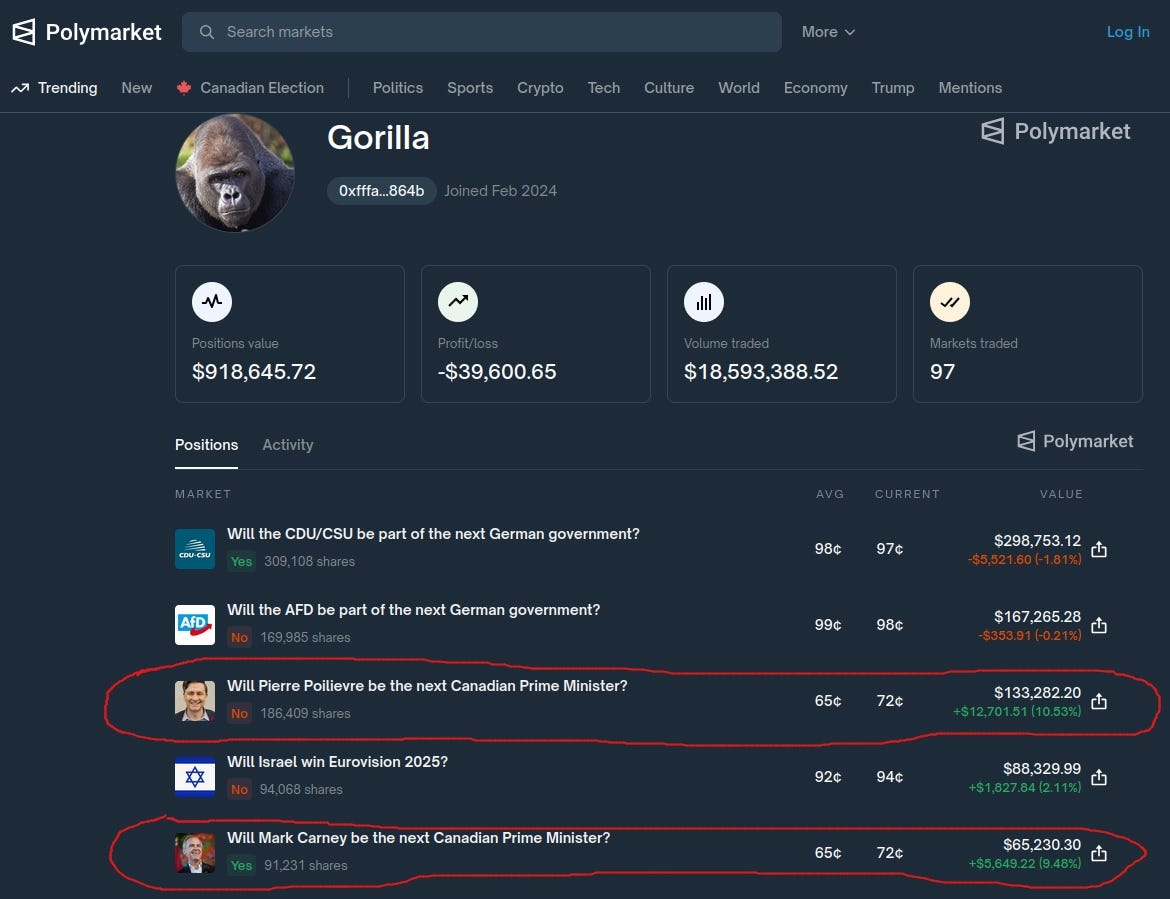Open the Tech category
The width and height of the screenshot is (1170, 899).
[604, 88]
